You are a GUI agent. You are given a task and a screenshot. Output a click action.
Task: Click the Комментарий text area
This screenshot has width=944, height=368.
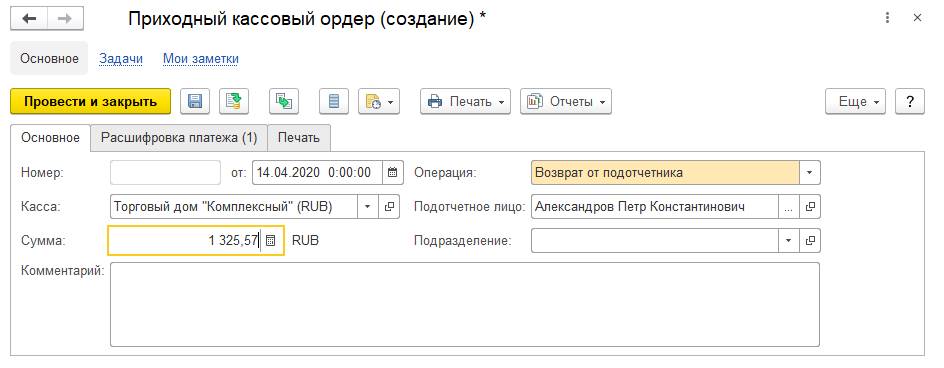pyautogui.click(x=465, y=305)
